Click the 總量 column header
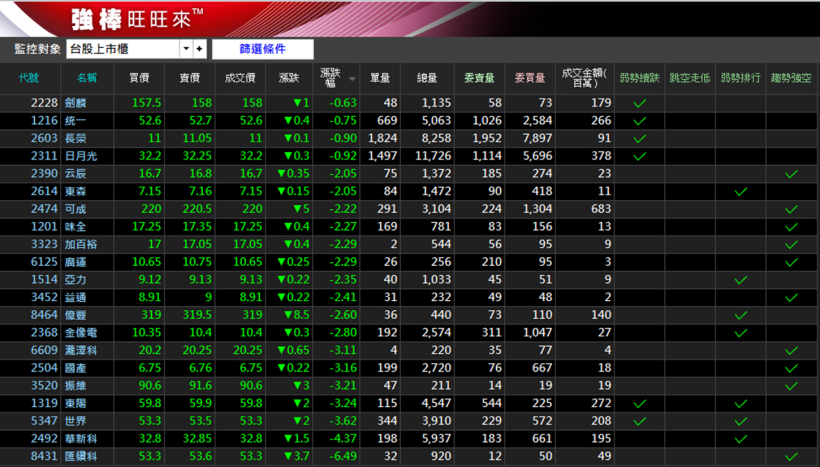The width and height of the screenshot is (820, 467). point(427,78)
